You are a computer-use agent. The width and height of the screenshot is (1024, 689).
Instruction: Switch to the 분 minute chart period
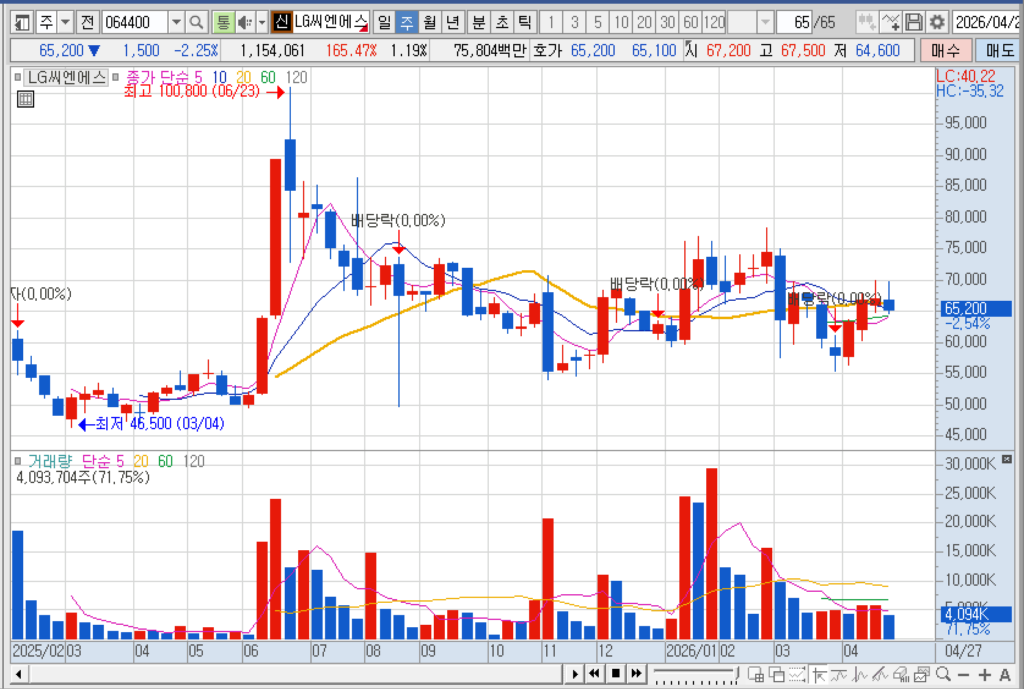[479, 23]
